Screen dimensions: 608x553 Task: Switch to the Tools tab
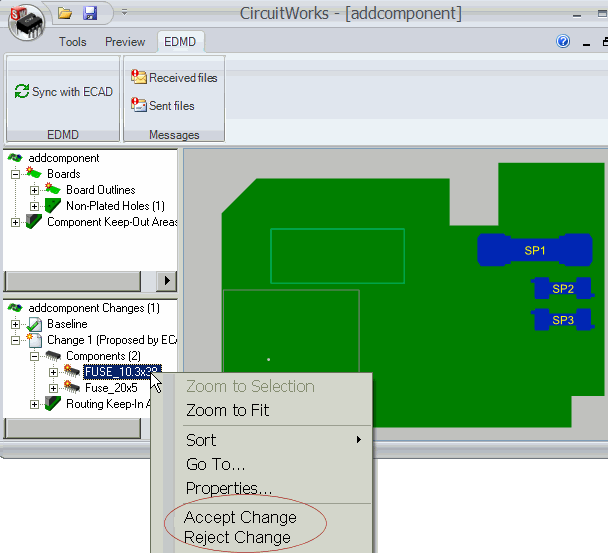72,42
